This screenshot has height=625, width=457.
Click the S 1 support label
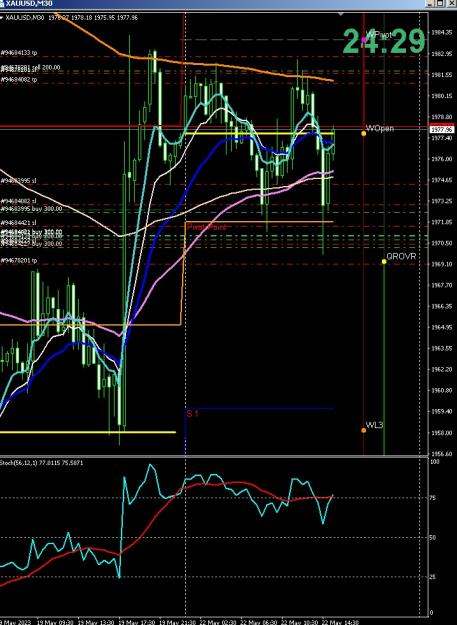pos(192,414)
